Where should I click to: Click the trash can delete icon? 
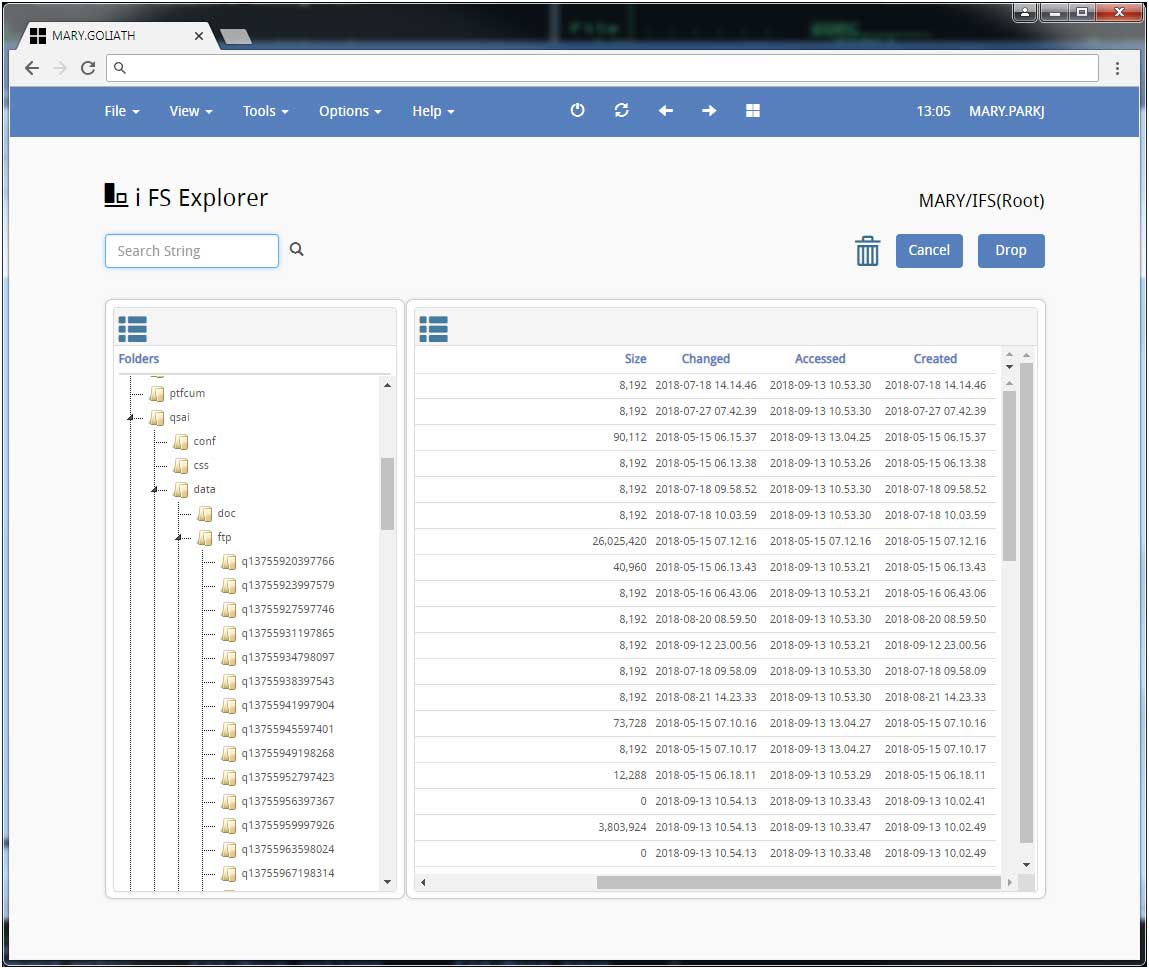(x=867, y=251)
